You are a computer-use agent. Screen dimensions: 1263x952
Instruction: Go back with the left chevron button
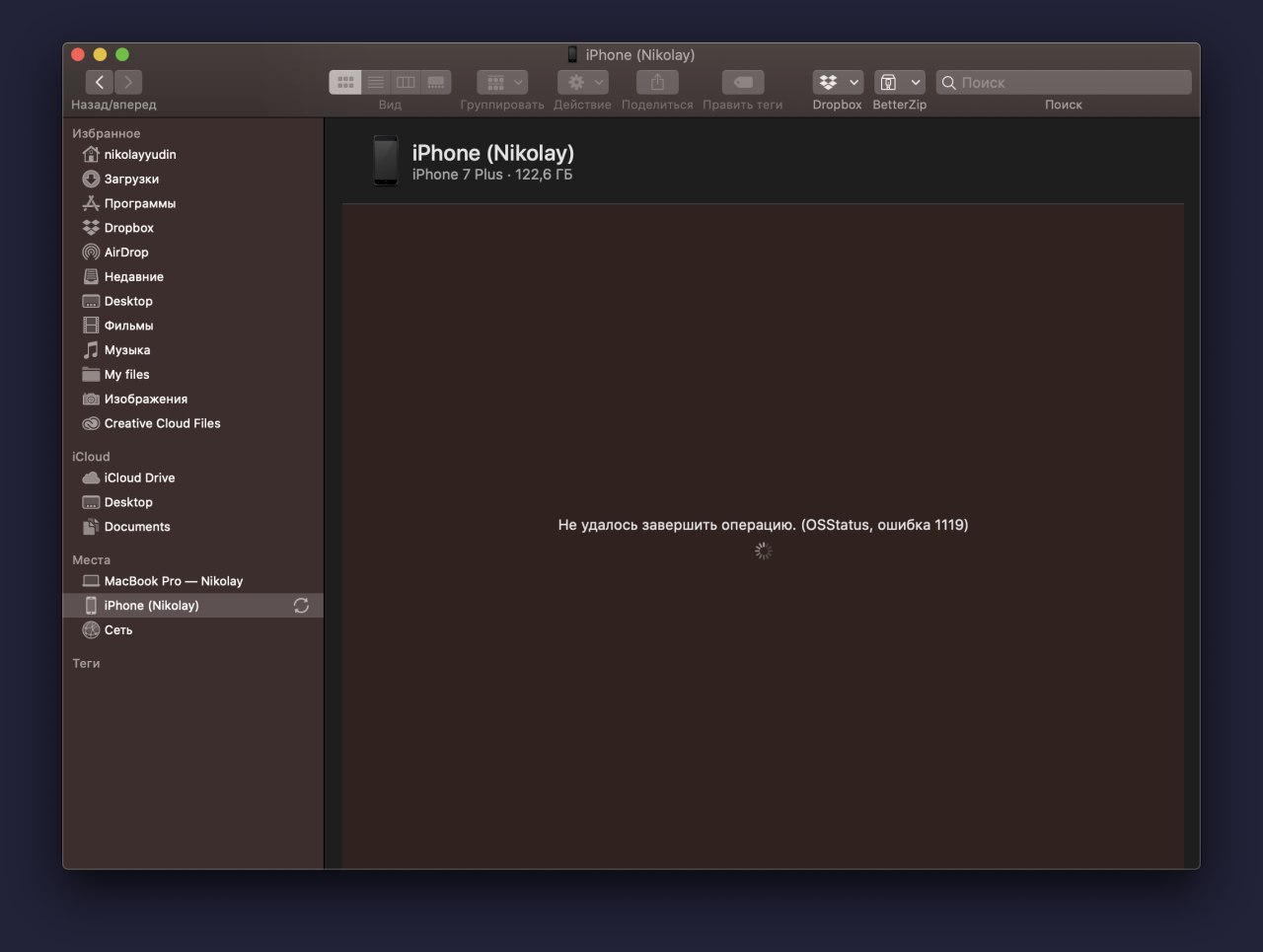pyautogui.click(x=100, y=82)
